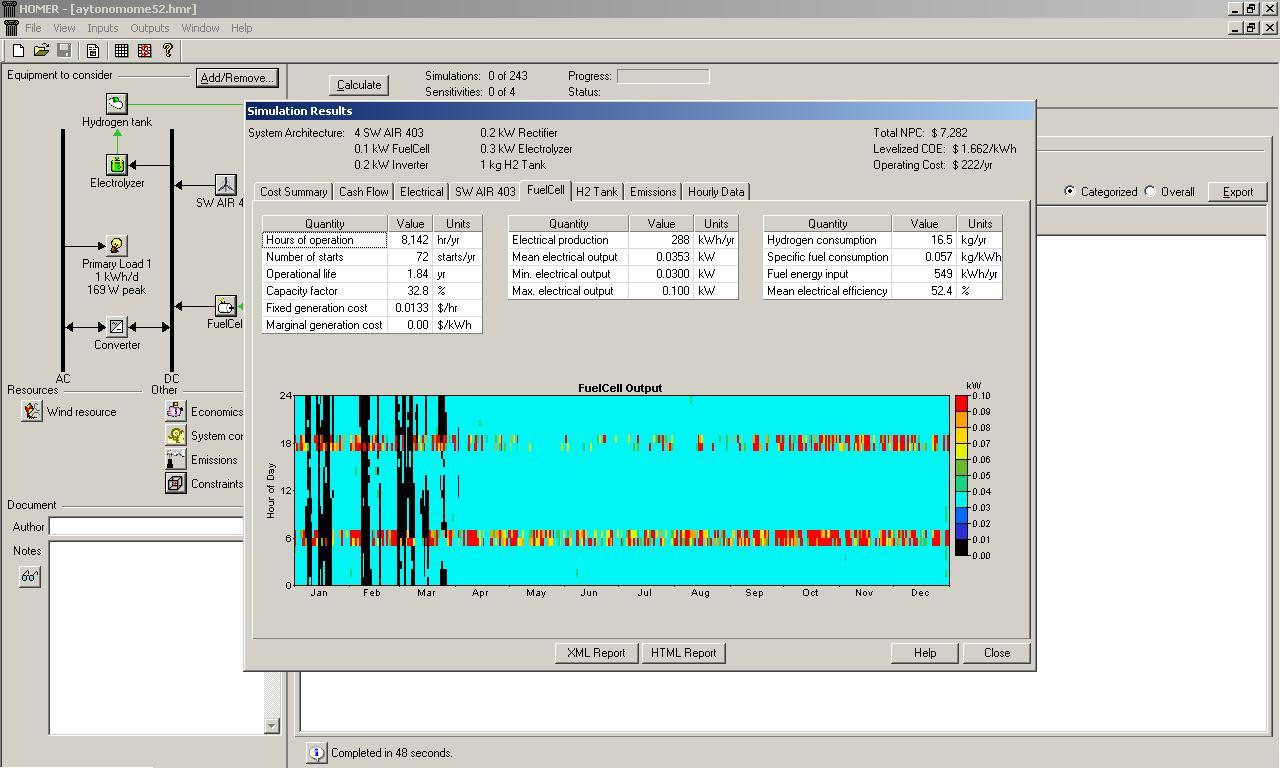The height and width of the screenshot is (768, 1280).
Task: Click the Open file folder icon
Action: tap(41, 50)
